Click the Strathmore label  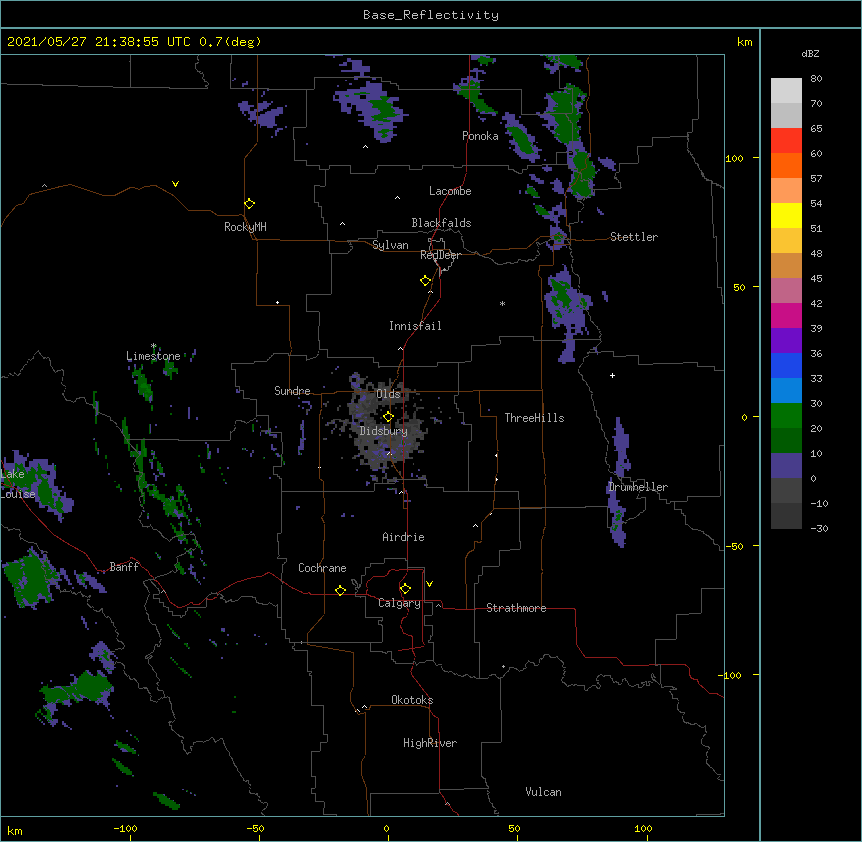[x=516, y=608]
